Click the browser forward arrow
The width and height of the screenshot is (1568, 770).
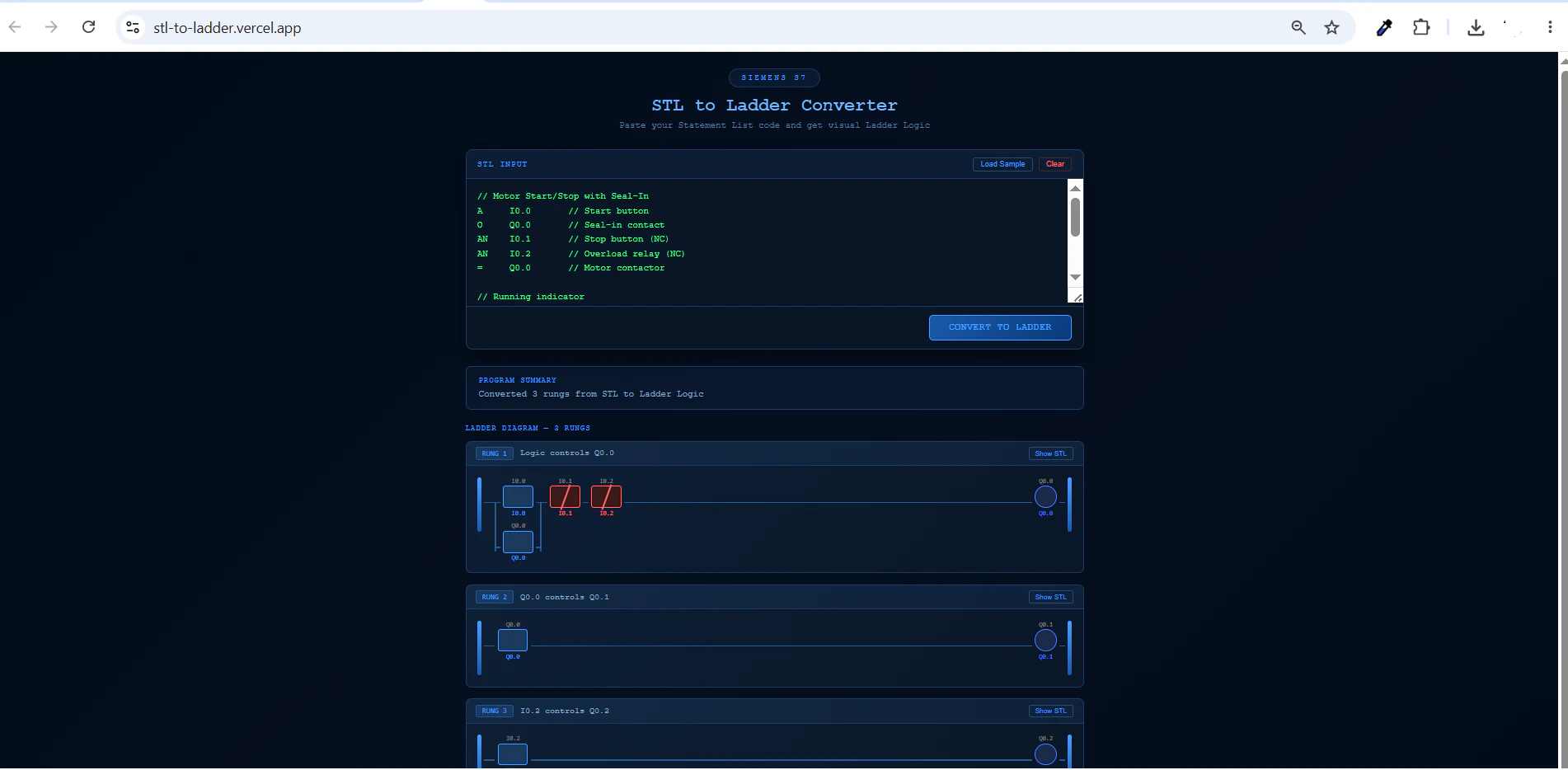pyautogui.click(x=51, y=27)
